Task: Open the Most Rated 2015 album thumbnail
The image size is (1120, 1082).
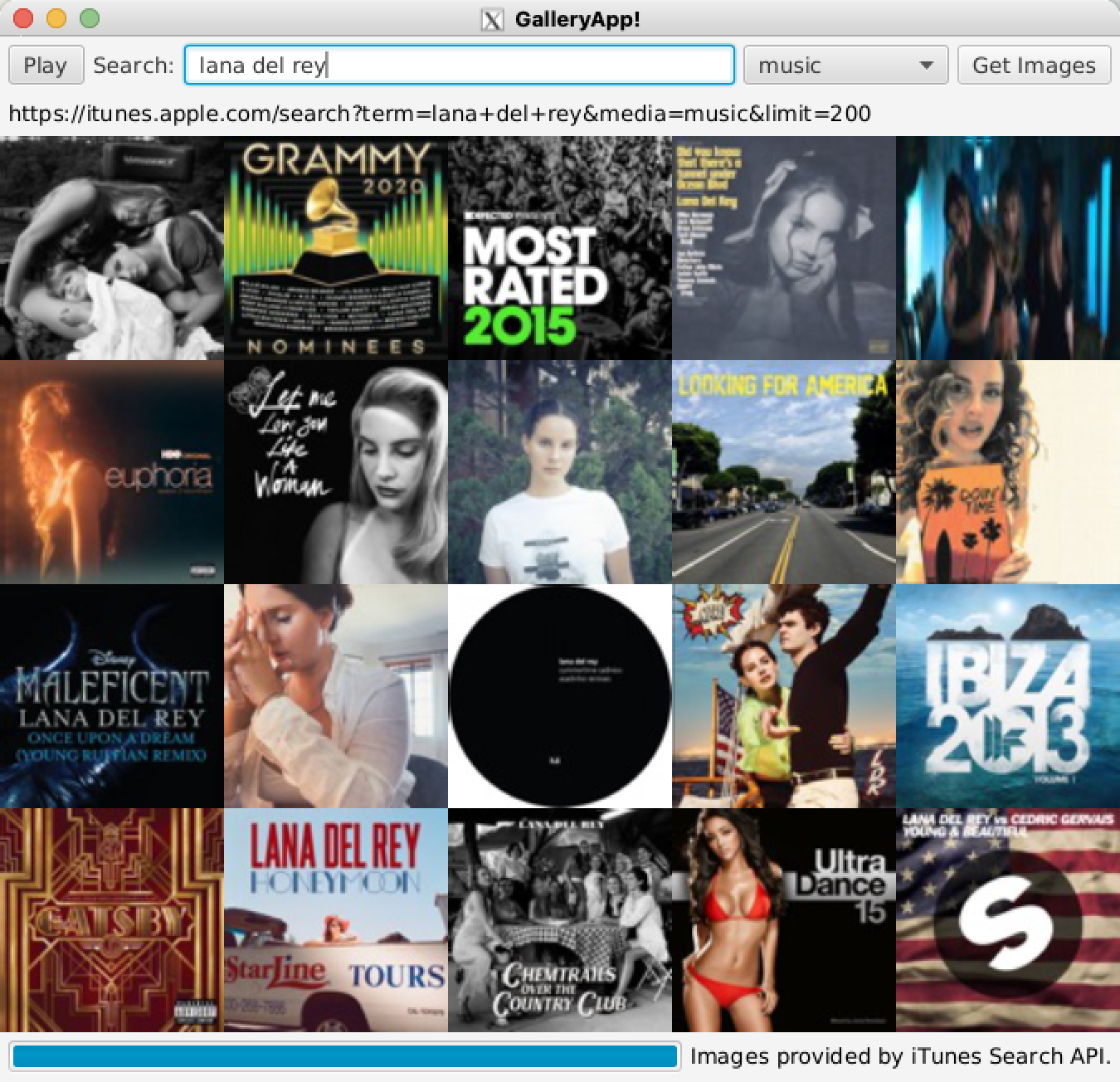Action: click(x=560, y=248)
